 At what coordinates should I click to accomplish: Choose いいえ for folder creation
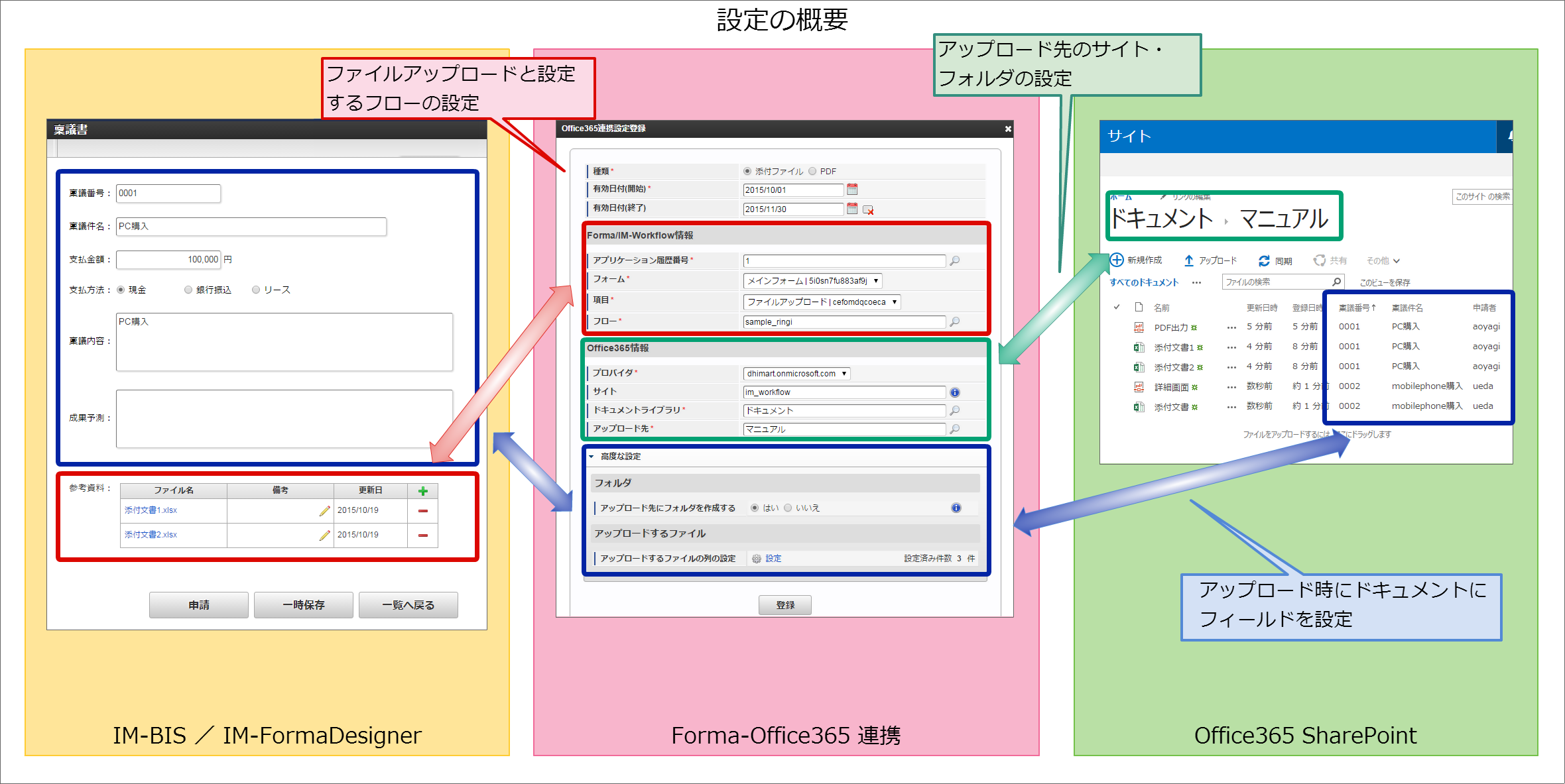(788, 508)
